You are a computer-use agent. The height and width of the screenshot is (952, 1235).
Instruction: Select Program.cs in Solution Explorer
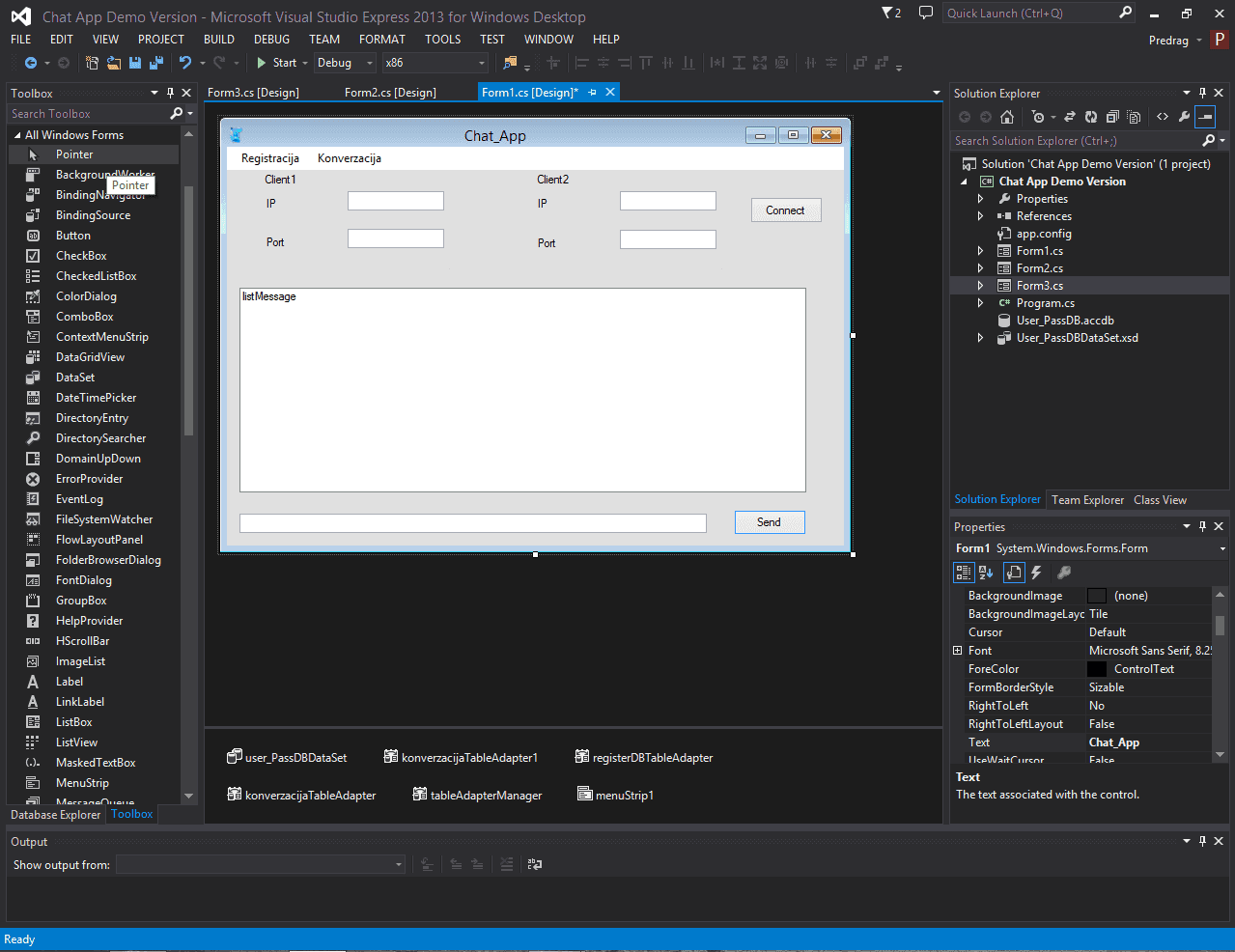1045,303
